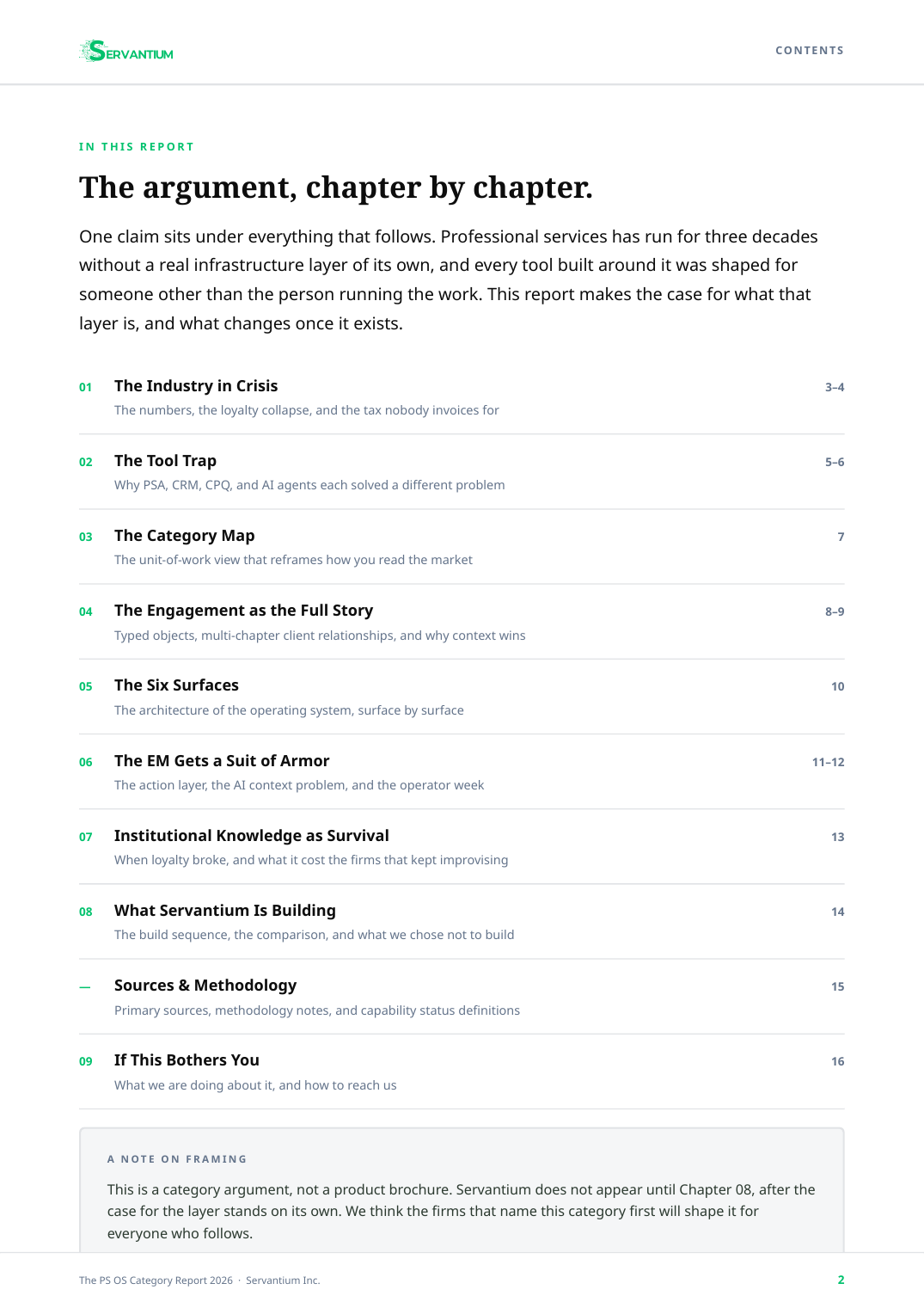Click page number 14
924x1308 pixels.
pos(838,912)
